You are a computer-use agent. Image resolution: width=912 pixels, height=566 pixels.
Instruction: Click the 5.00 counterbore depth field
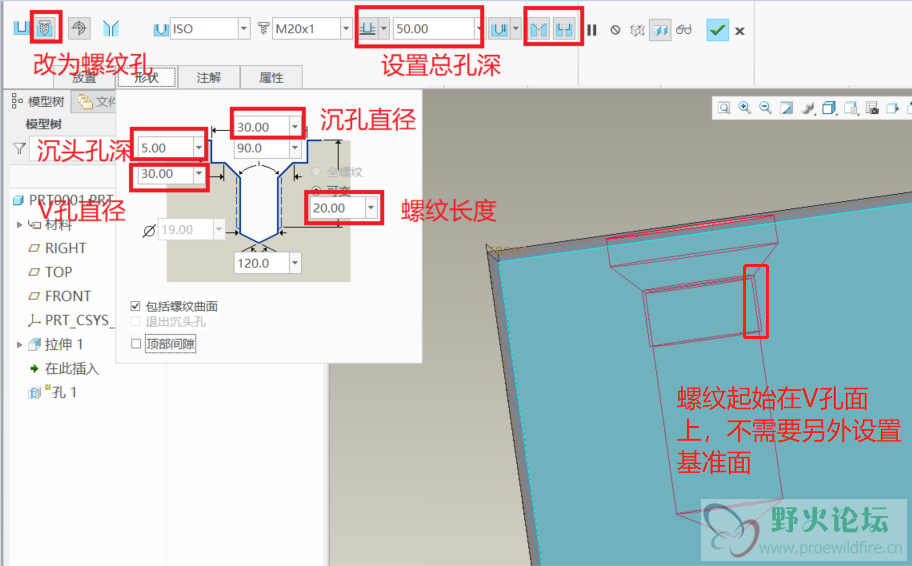[166, 148]
